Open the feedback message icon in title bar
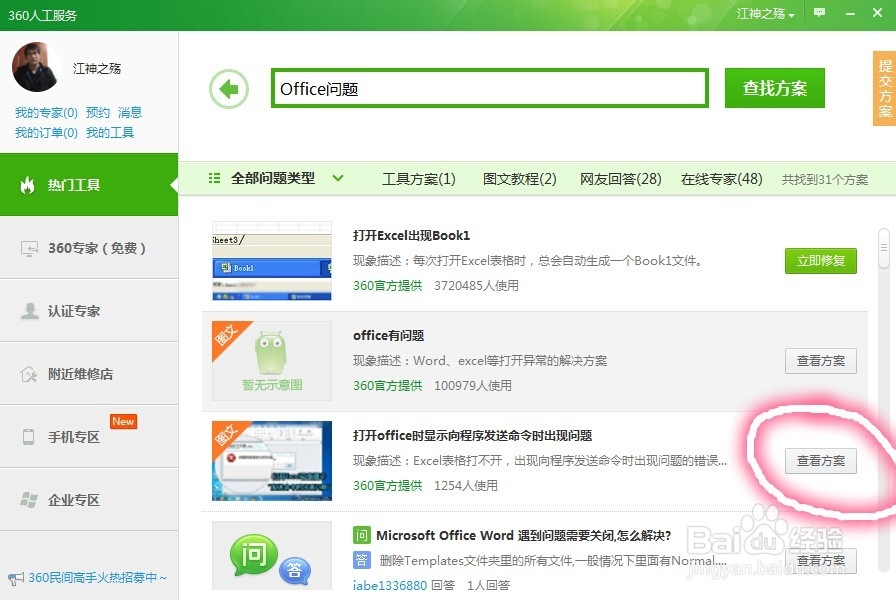 click(x=819, y=13)
